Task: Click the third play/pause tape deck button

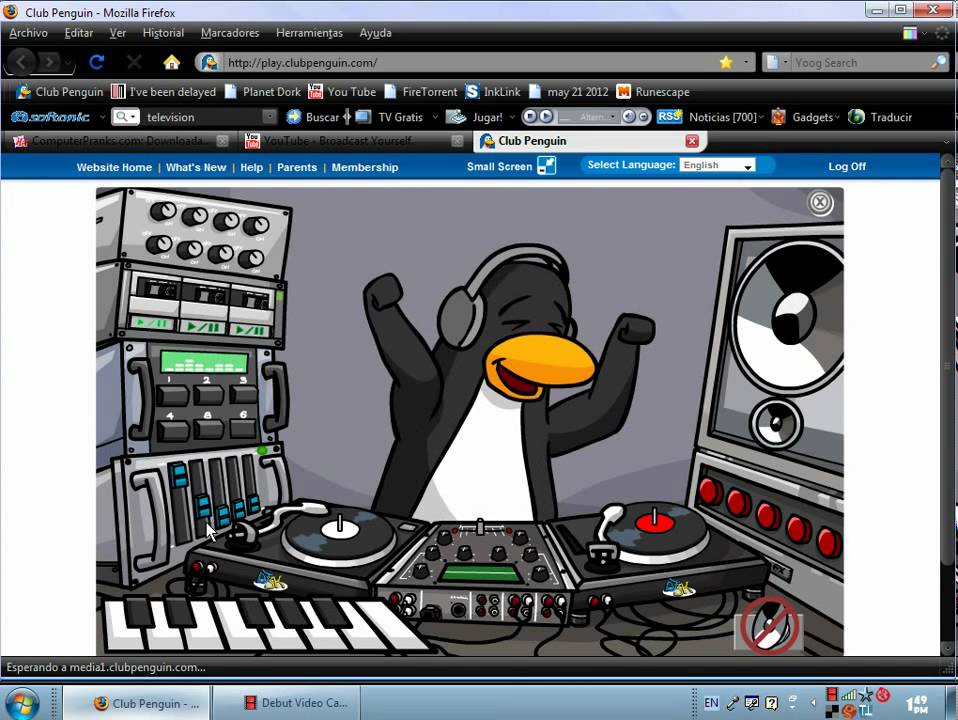Action: [x=250, y=330]
